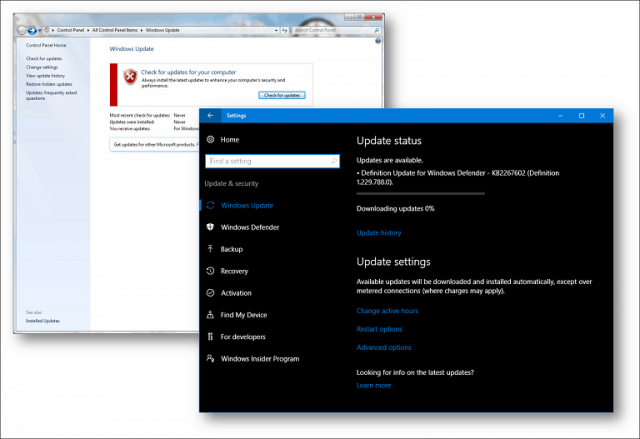640x439 pixels.
Task: Click the Windows Insider Program person icon
Action: (x=210, y=359)
